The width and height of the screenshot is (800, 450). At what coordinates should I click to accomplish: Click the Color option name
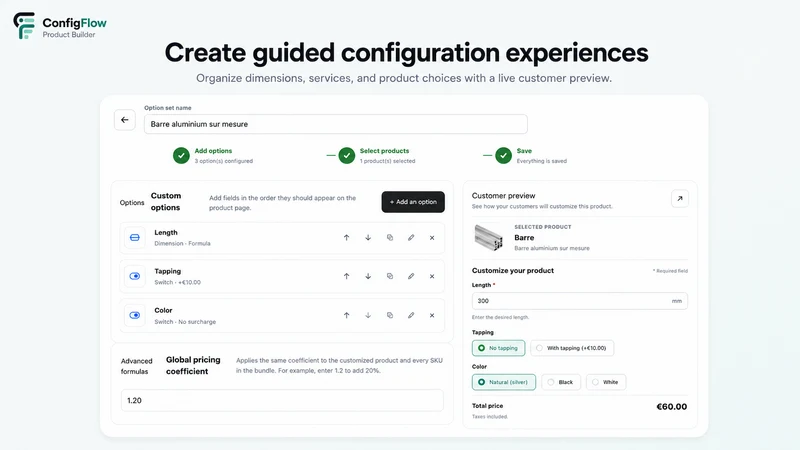click(x=163, y=310)
